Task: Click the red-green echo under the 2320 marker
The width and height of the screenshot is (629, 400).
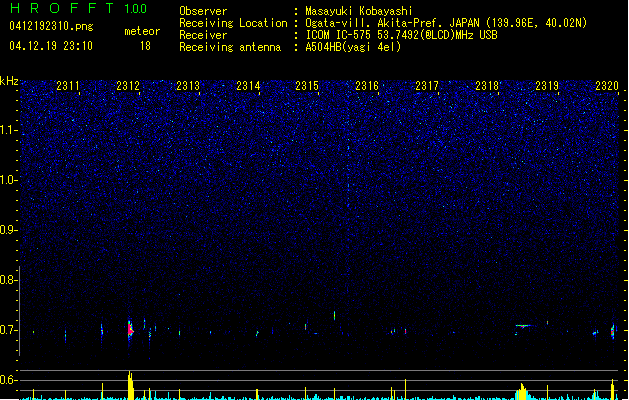Action: (613, 331)
